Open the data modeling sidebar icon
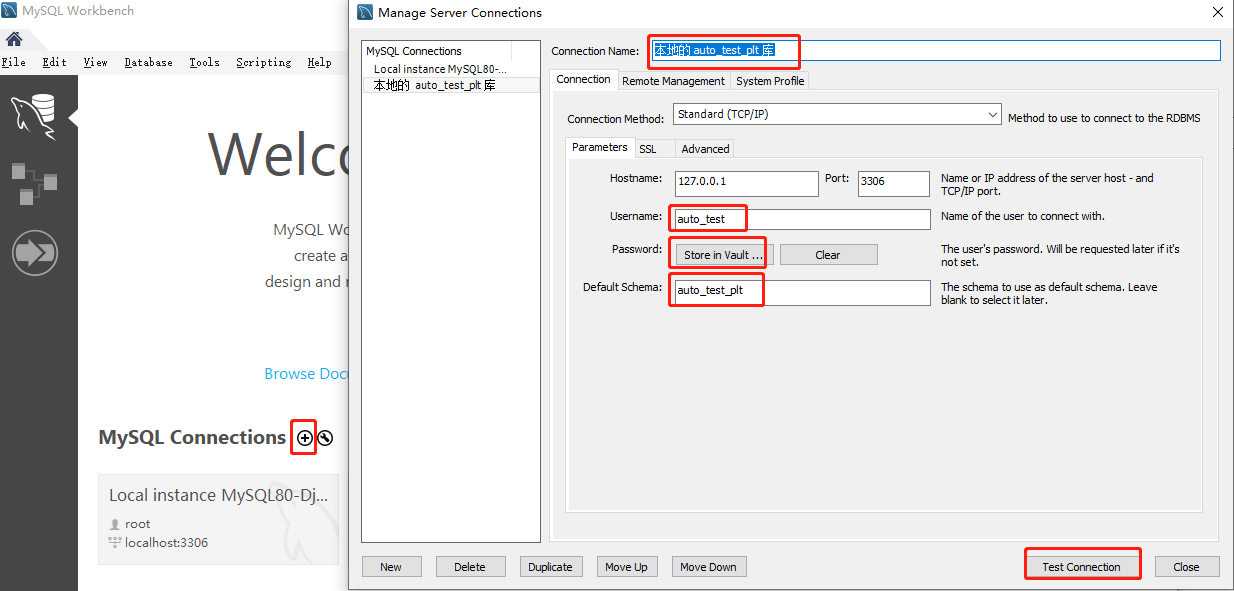The height and width of the screenshot is (591, 1234). pyautogui.click(x=34, y=184)
